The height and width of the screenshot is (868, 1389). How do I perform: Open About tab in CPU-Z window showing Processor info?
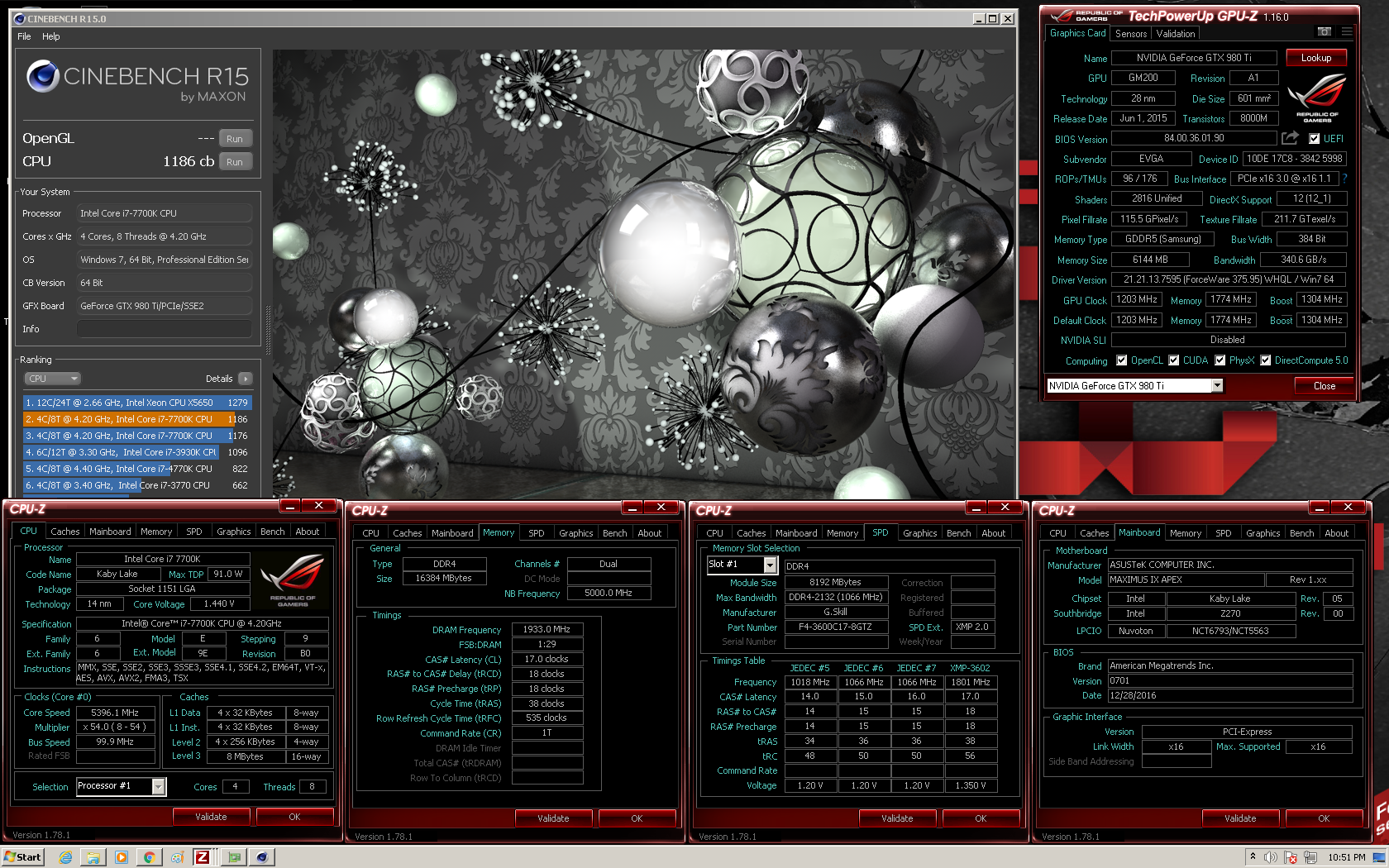(x=308, y=532)
